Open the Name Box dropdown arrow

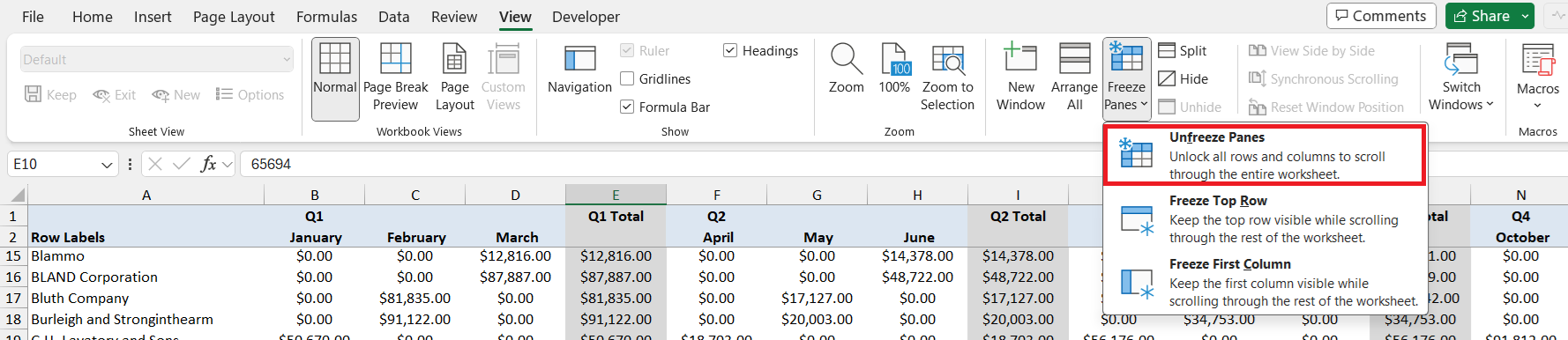107,165
